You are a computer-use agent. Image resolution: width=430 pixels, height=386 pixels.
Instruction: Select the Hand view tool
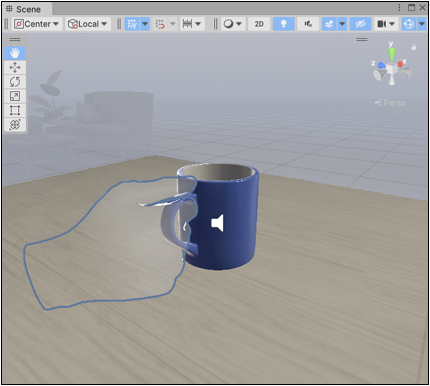tap(15, 53)
